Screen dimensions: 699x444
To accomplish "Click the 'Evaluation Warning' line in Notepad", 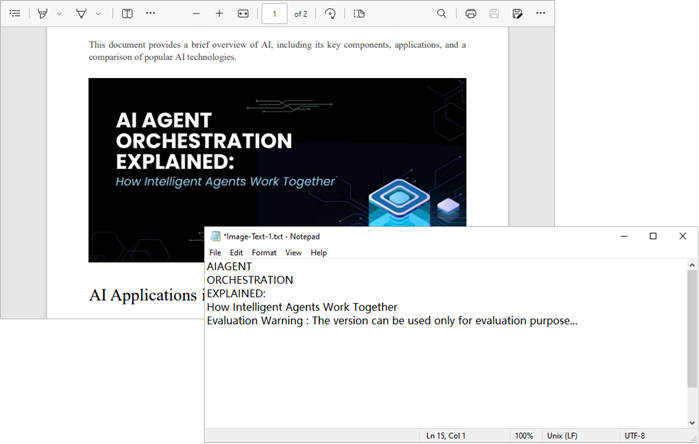I will click(x=392, y=321).
